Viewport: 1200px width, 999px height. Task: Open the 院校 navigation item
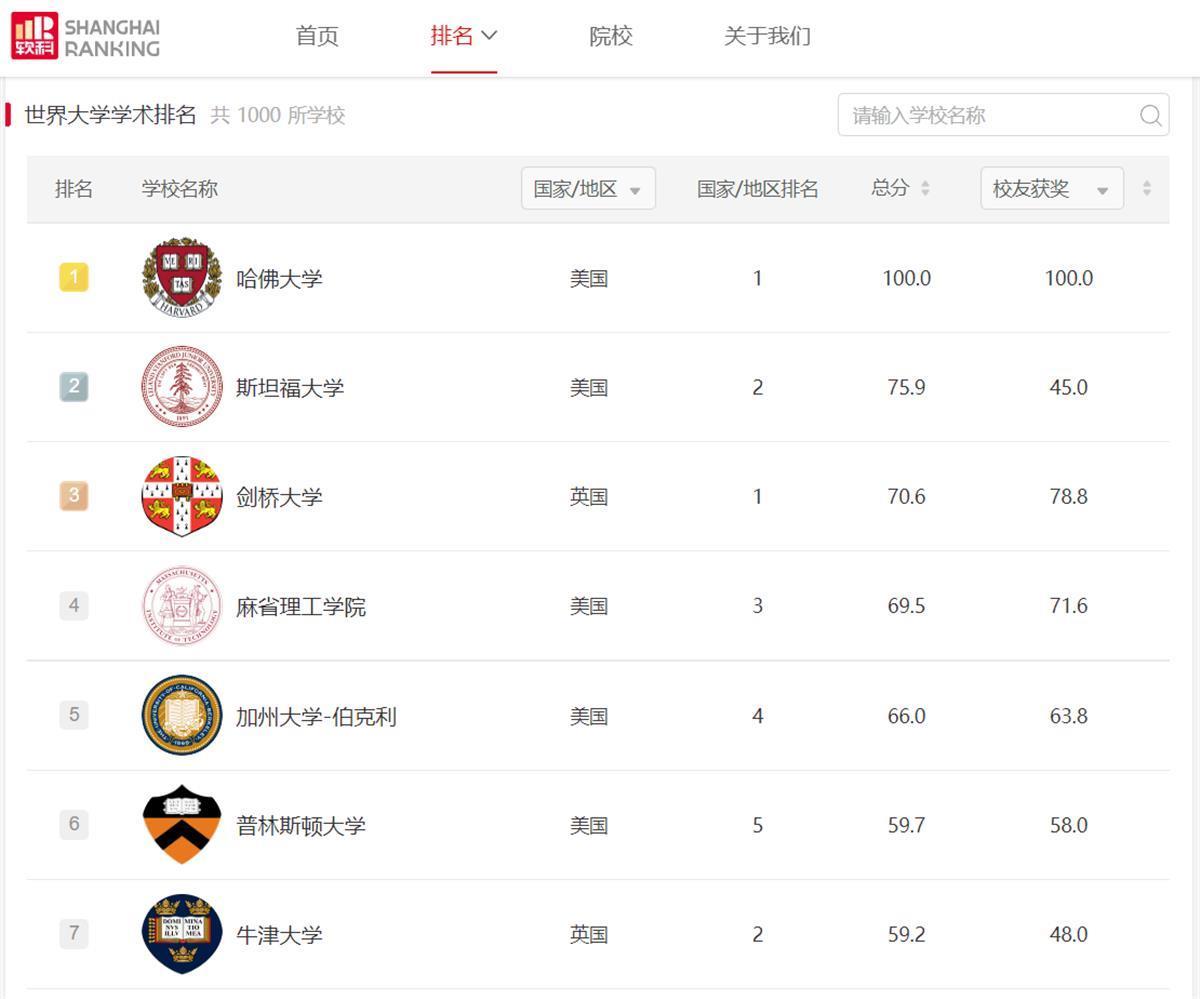[x=611, y=36]
